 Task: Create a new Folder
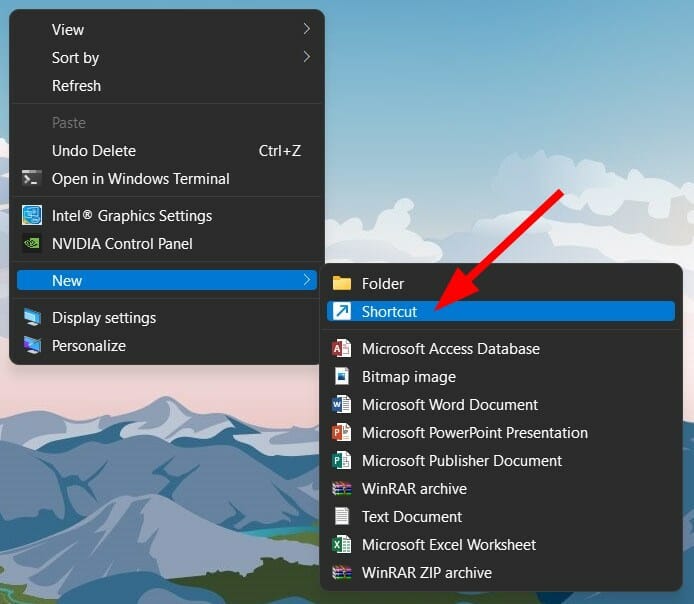tap(501, 283)
